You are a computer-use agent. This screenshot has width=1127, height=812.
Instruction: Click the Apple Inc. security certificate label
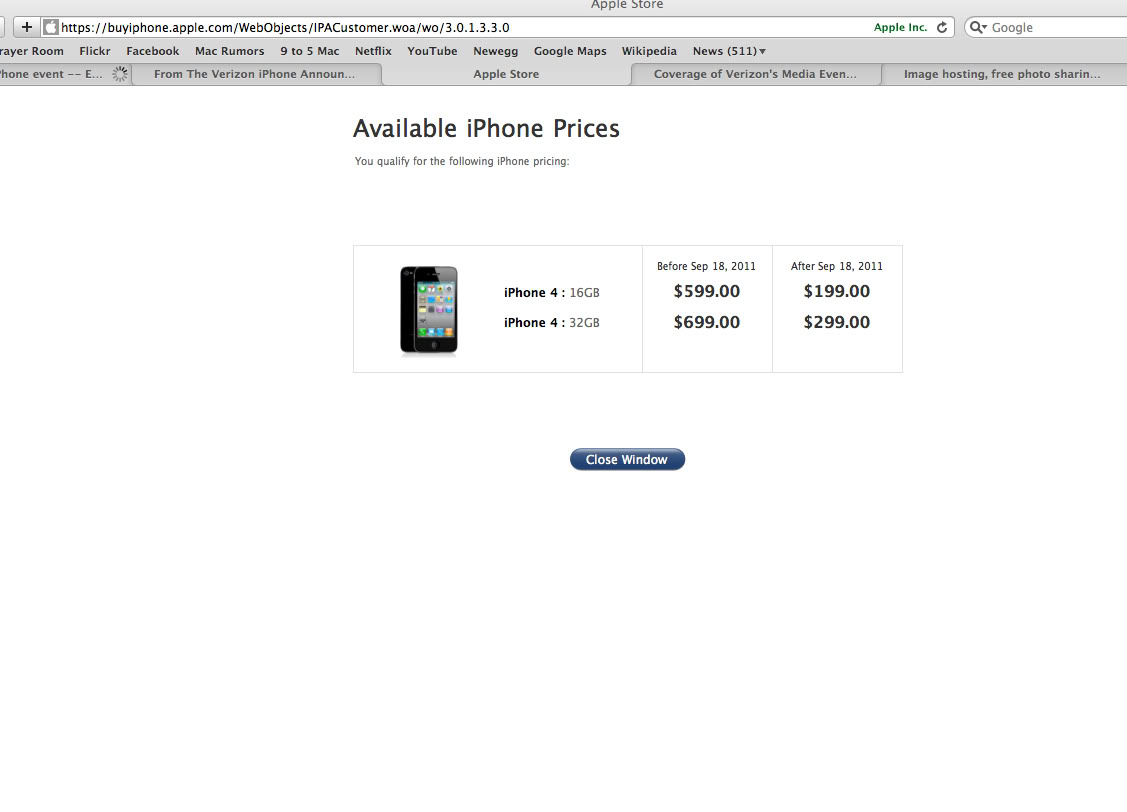(x=900, y=27)
